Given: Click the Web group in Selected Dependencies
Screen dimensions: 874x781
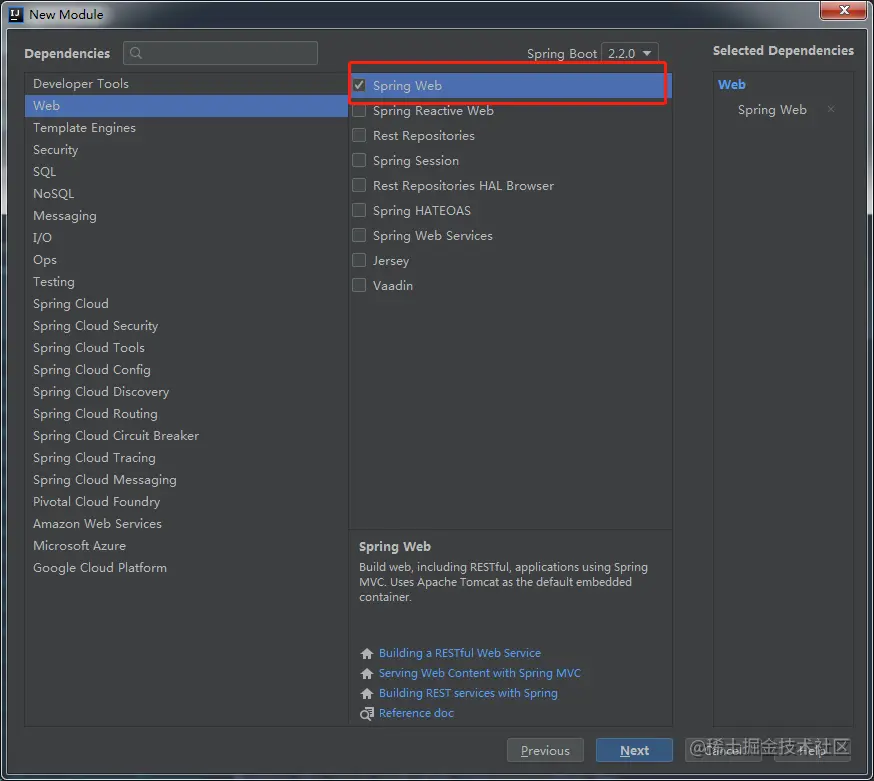Looking at the screenshot, I should coord(731,85).
